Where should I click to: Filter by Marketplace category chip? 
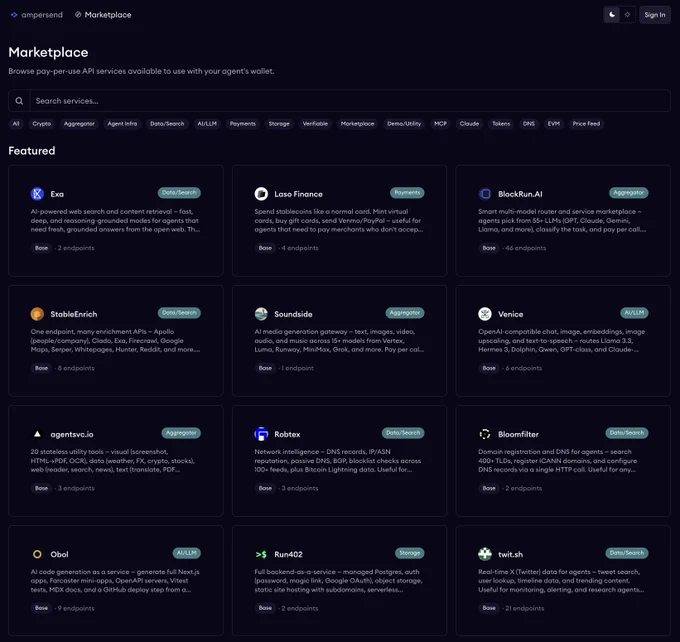[357, 124]
